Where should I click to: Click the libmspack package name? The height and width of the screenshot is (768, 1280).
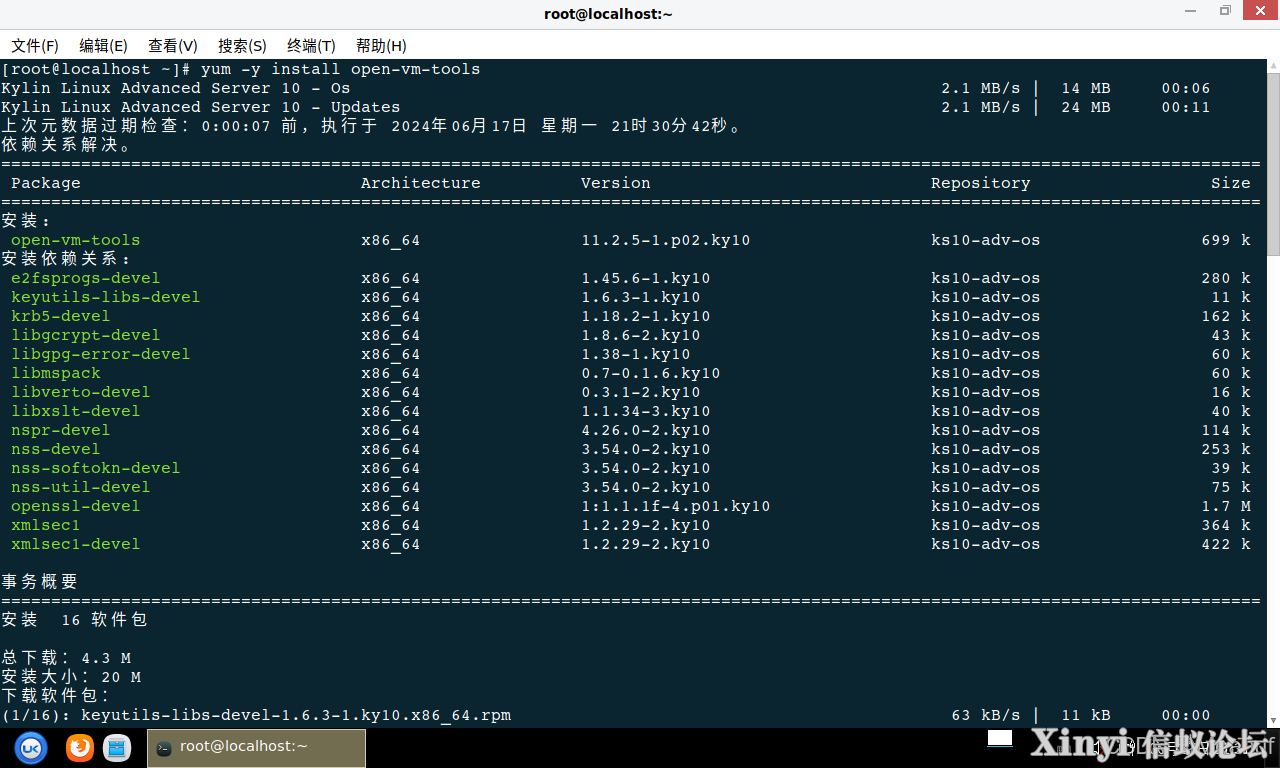coord(55,373)
